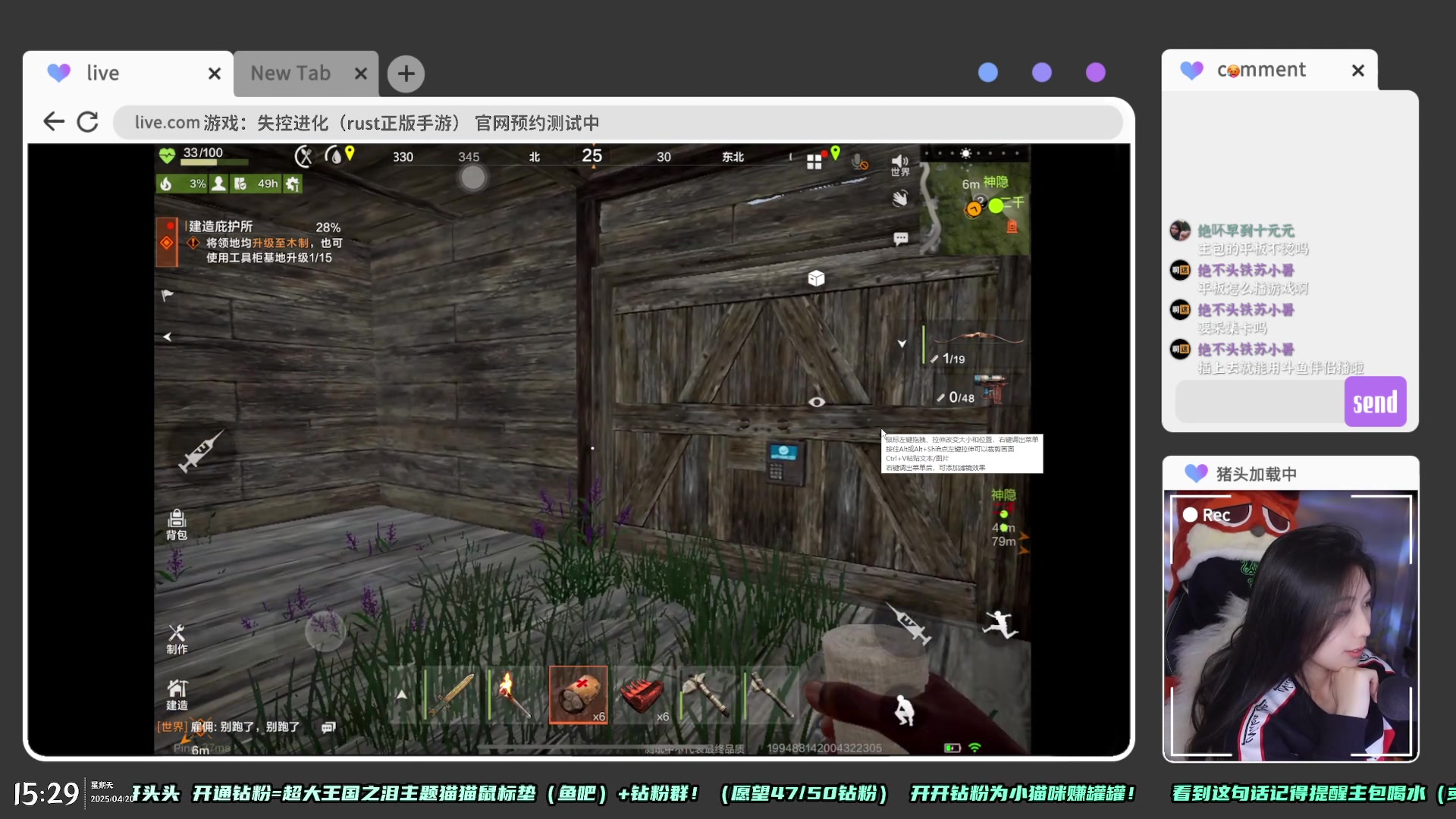Click comment 要采集卡吗
This screenshot has width=1456, height=819.
click(x=1232, y=328)
